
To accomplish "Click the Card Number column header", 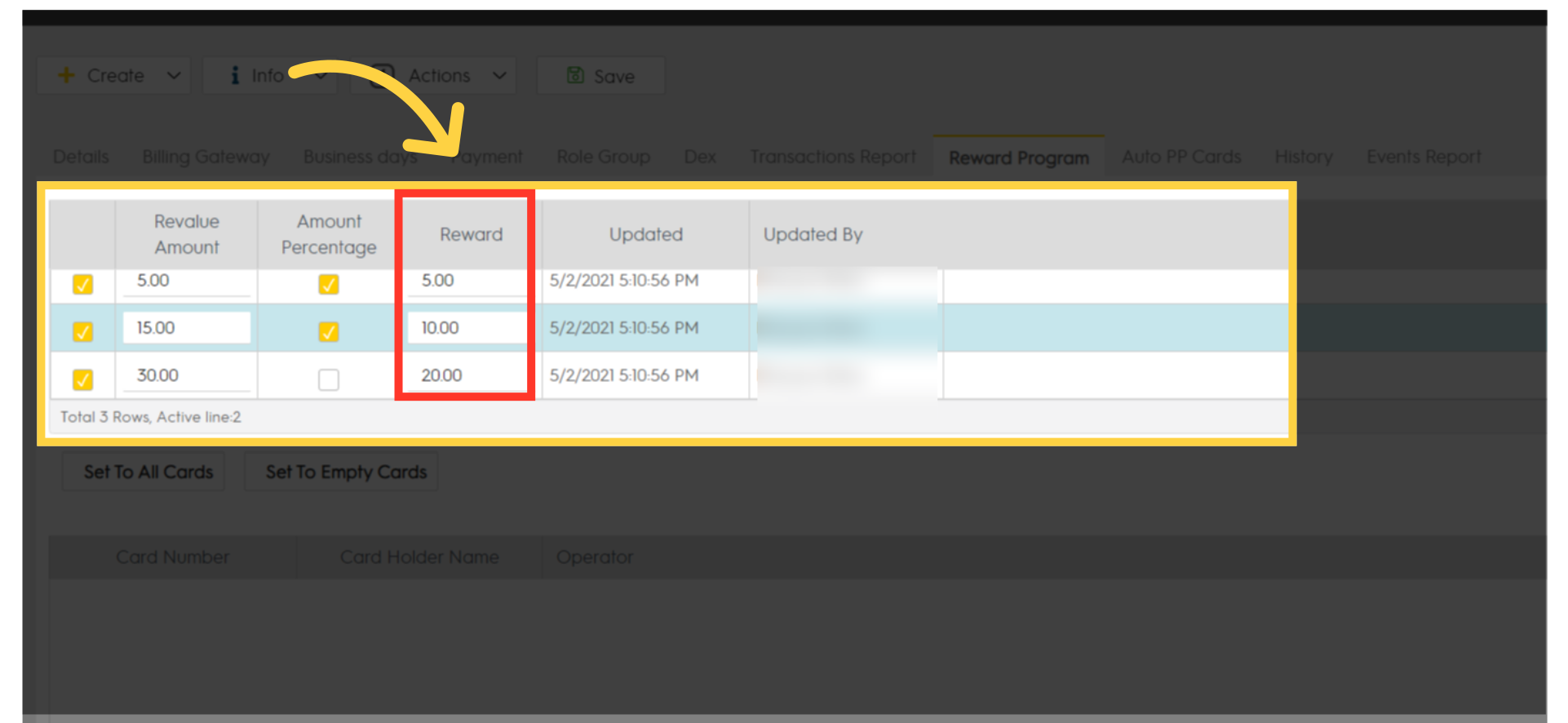I will 172,557.
